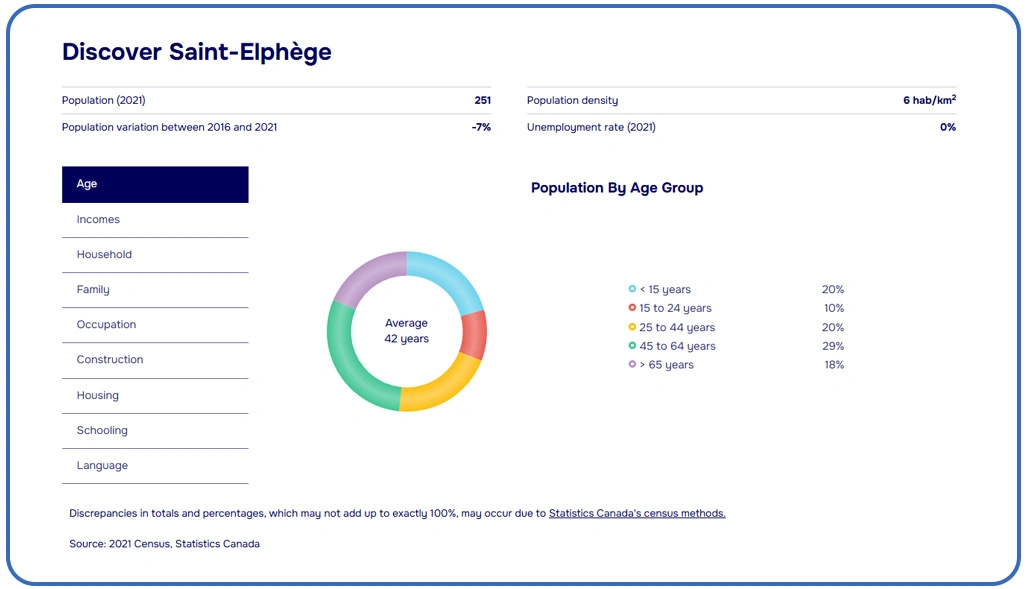
Task: Click the purple > 65 years legend marker
Action: click(x=631, y=365)
